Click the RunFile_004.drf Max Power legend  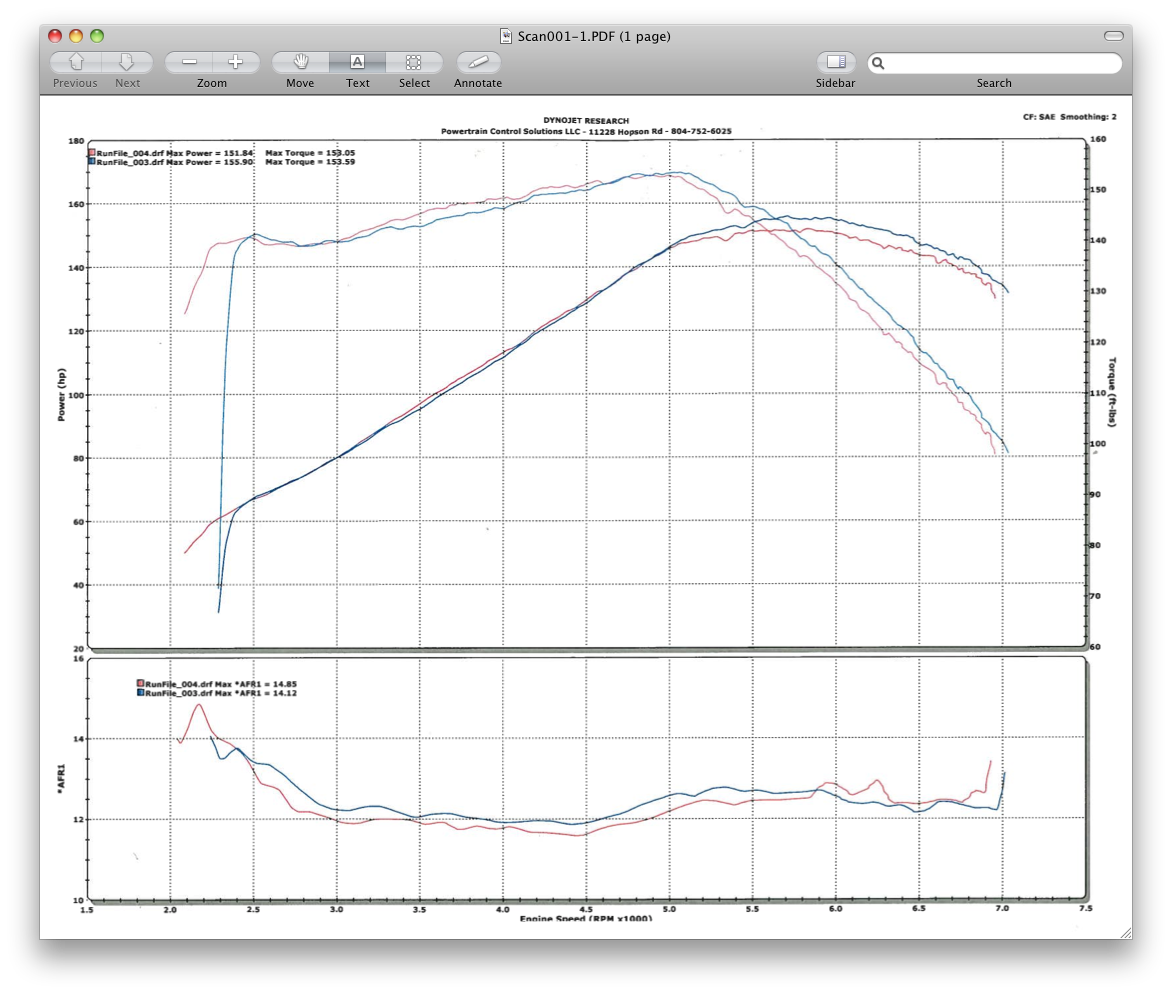[x=175, y=153]
